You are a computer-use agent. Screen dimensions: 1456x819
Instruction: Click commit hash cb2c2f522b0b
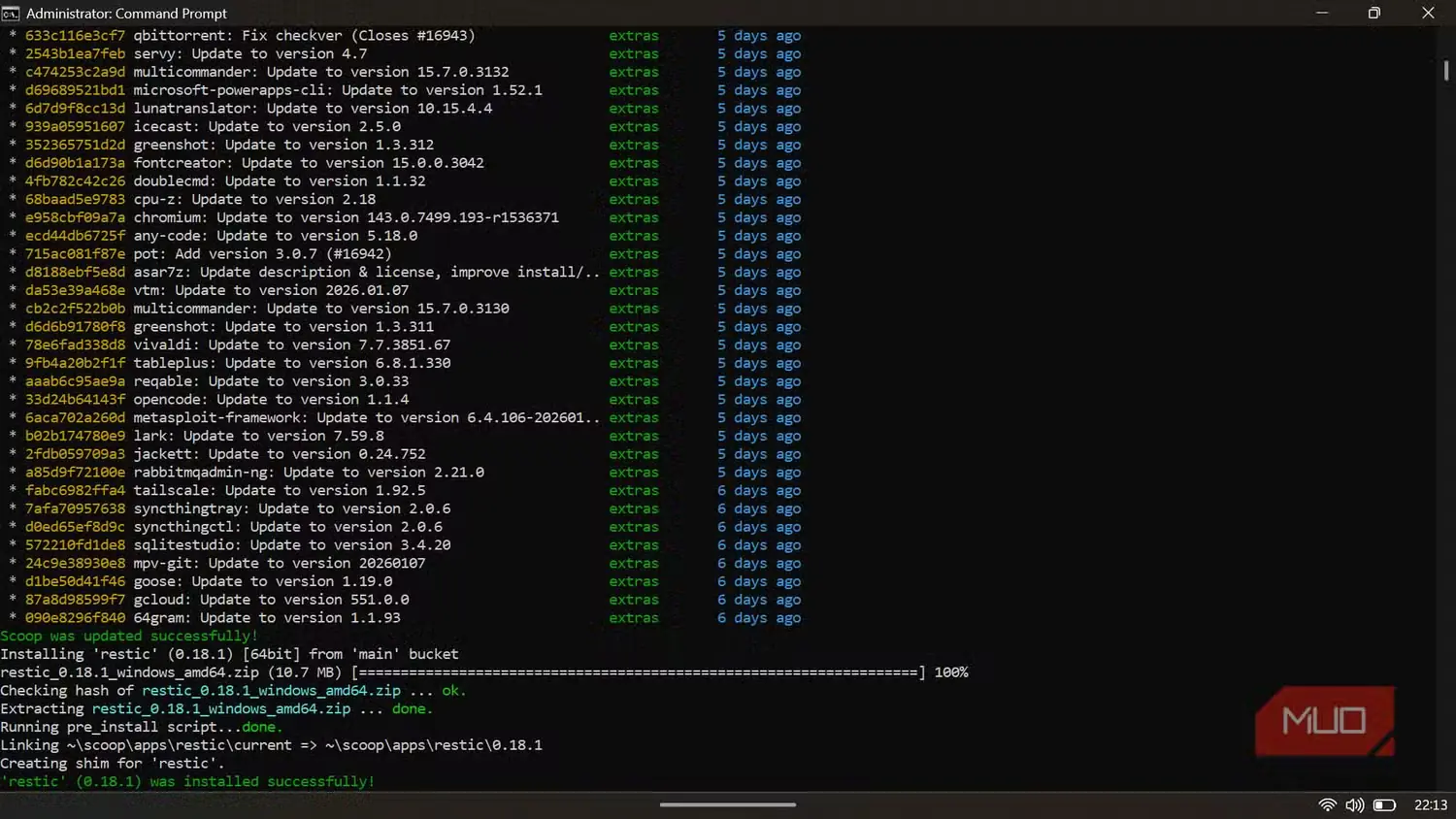[x=75, y=309]
